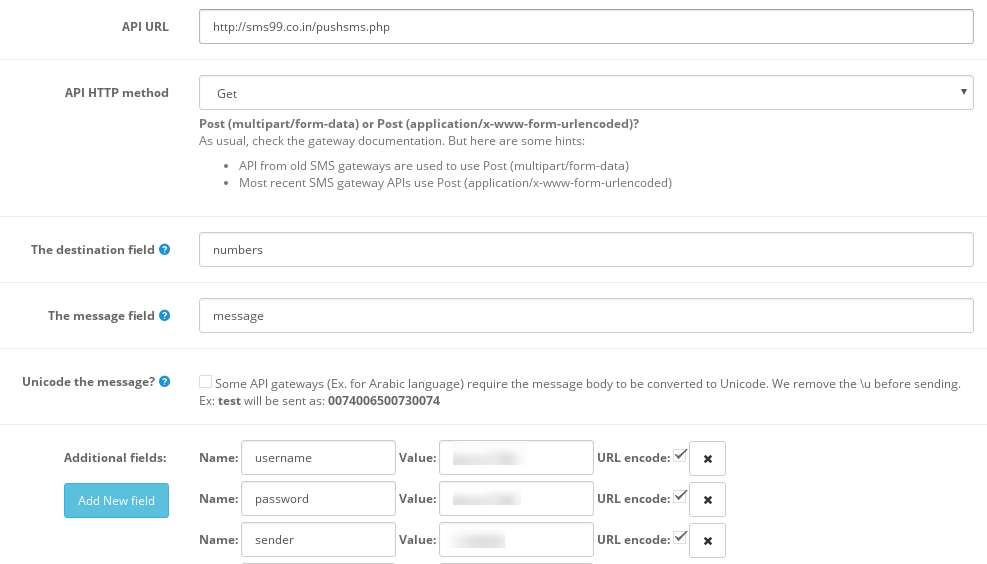Image resolution: width=987 pixels, height=564 pixels.
Task: Click the value input for username
Action: point(516,458)
